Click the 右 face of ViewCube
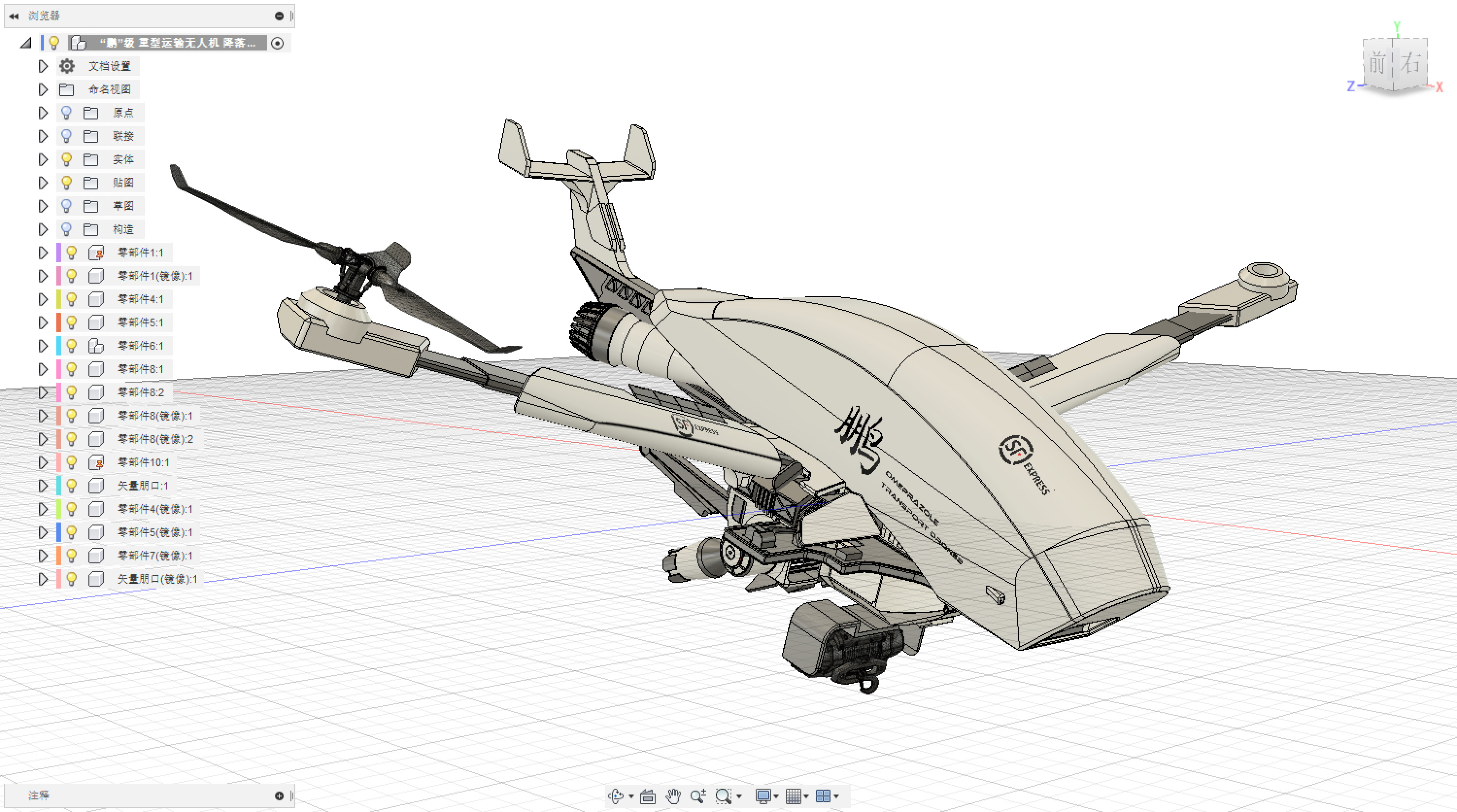Screen dimensions: 1457x812 click(1411, 63)
